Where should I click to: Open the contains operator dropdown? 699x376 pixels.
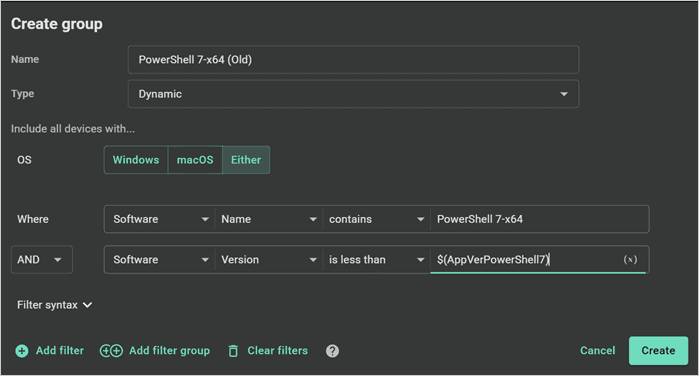[x=376, y=219]
